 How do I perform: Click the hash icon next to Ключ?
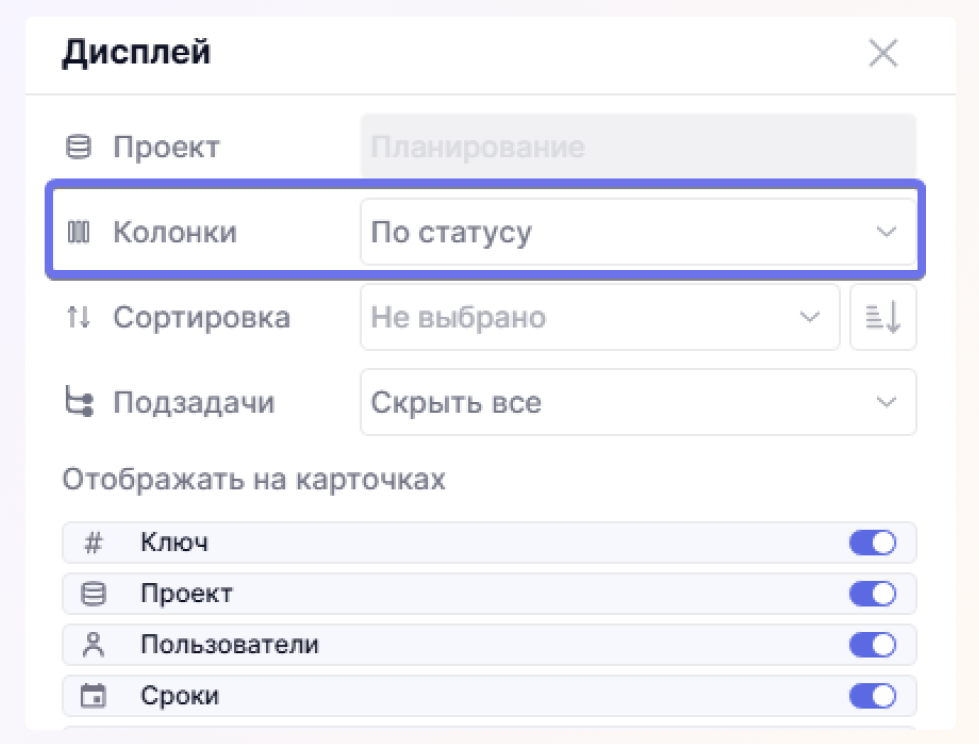[93, 543]
